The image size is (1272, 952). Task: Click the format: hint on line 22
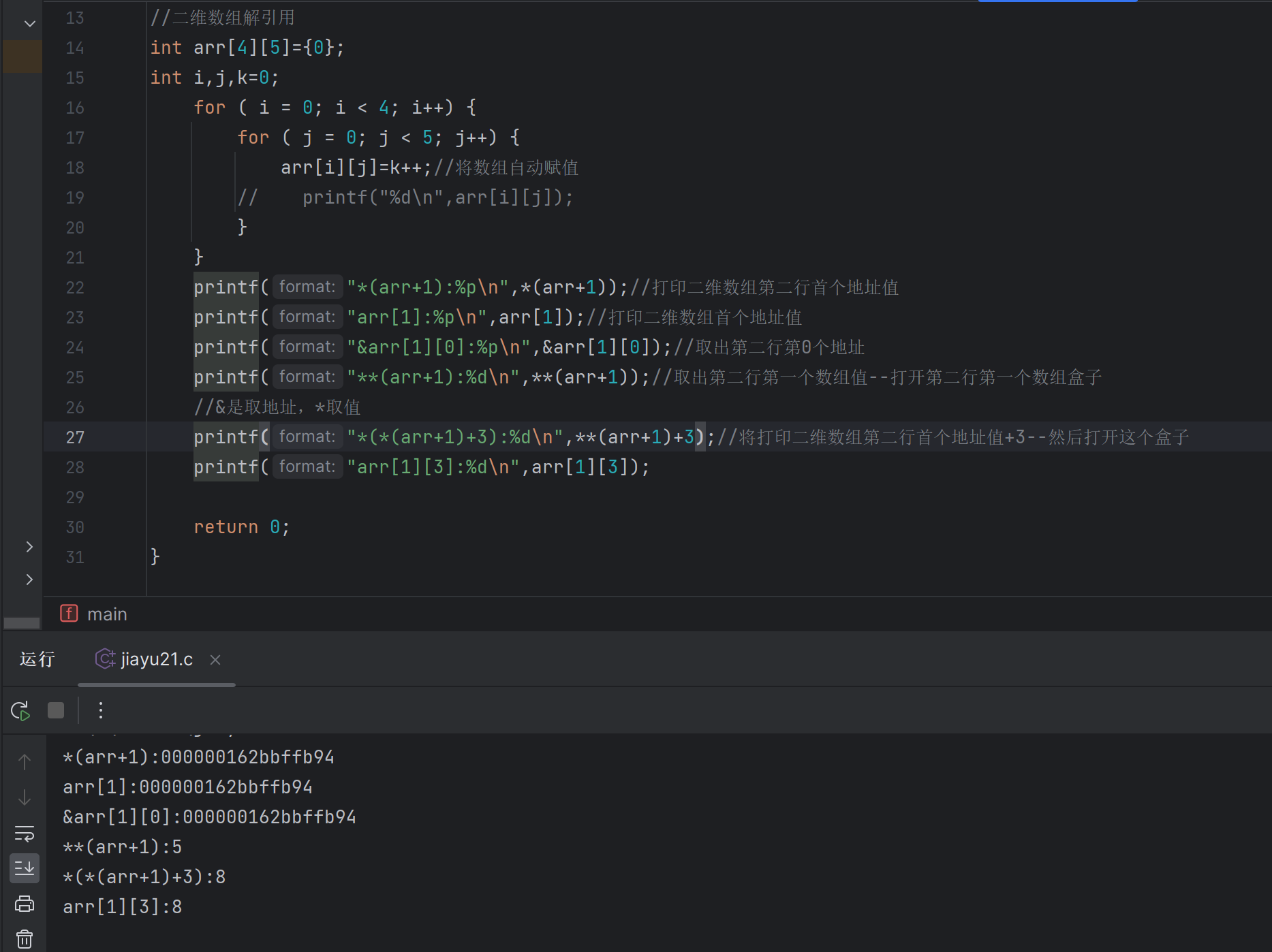(x=307, y=287)
